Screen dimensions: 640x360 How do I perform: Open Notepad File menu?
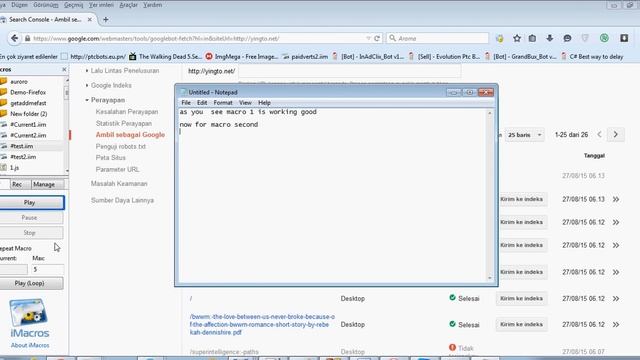186,103
